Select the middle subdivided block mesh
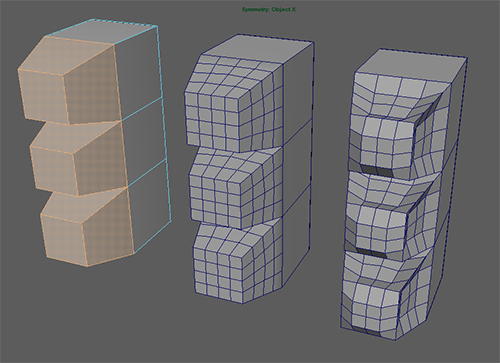The image size is (500, 363). pos(248,168)
